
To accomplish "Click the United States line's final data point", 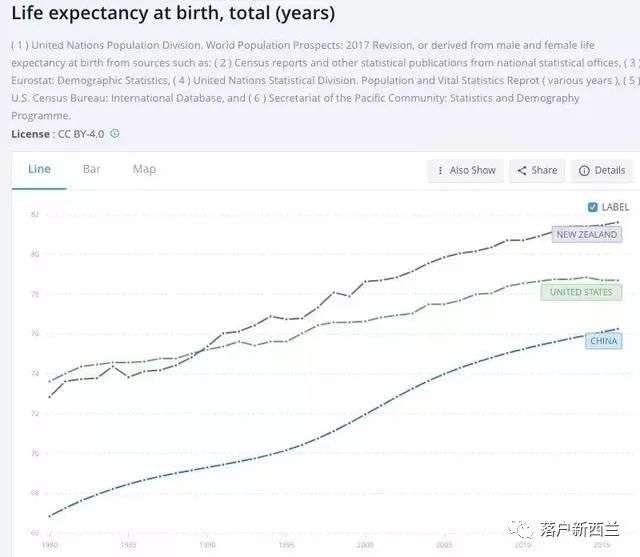I will coord(618,280).
